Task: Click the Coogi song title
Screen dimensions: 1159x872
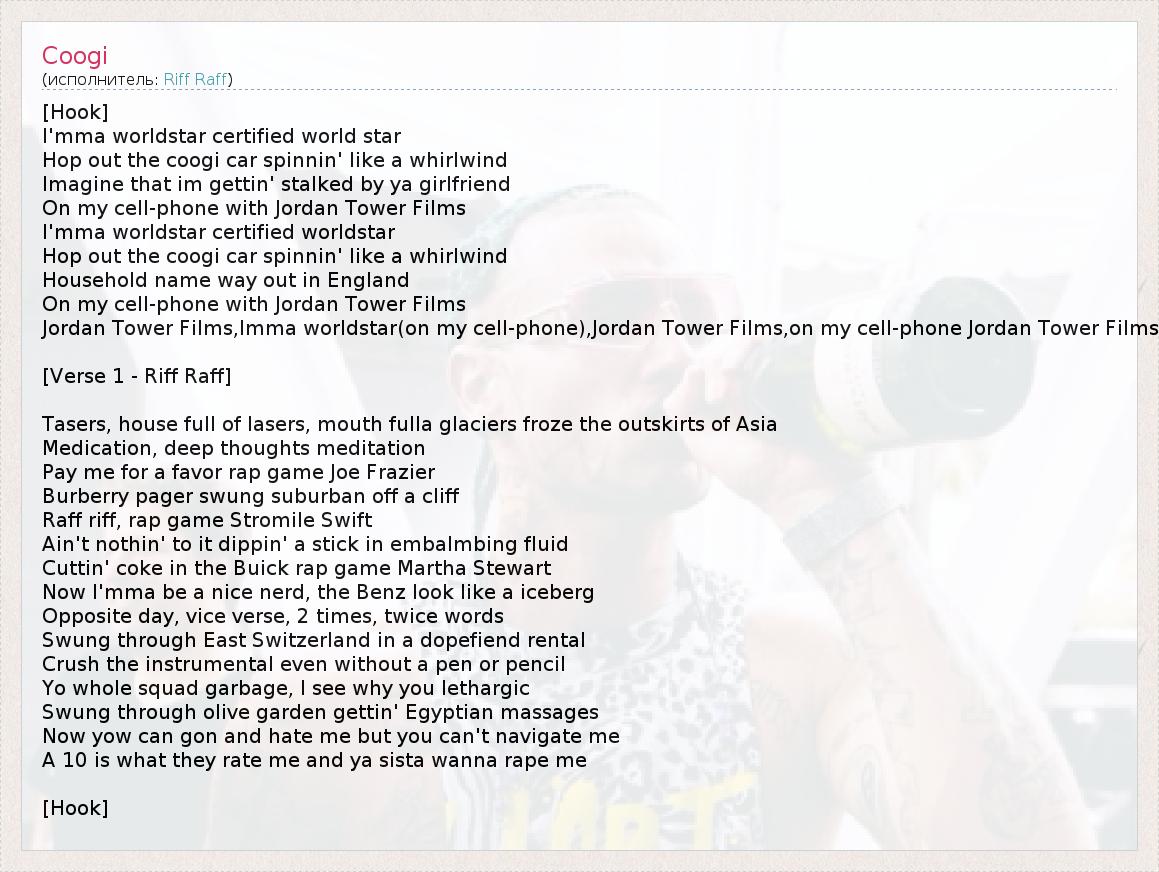Action: click(x=74, y=56)
